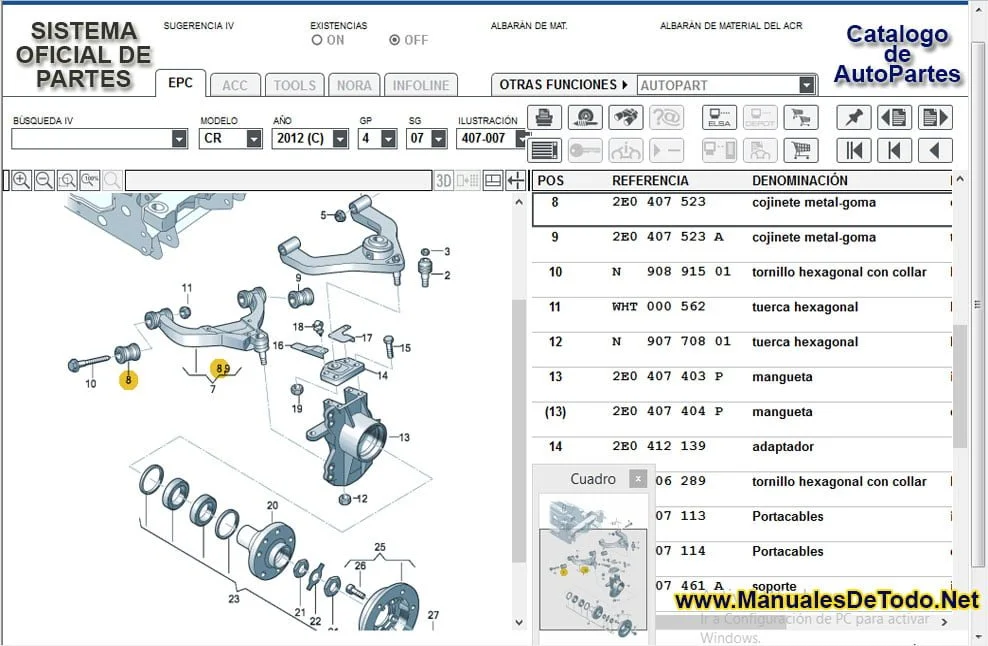Expand the Año dropdown showing 2012 (C)
The image size is (988, 646).
[340, 138]
